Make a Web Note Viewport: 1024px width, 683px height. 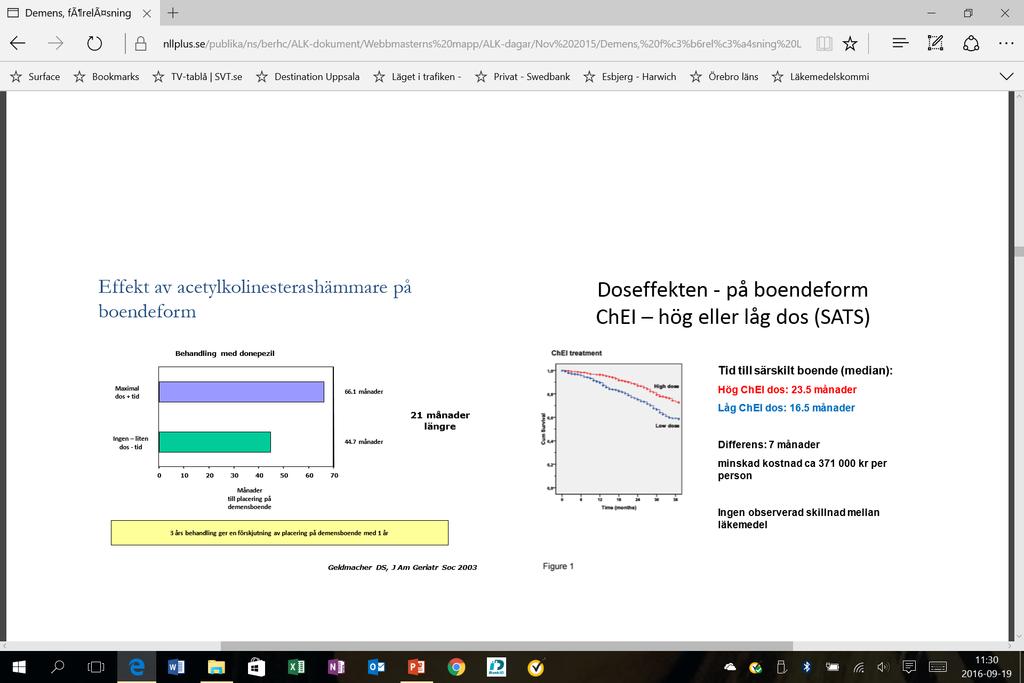(x=936, y=44)
